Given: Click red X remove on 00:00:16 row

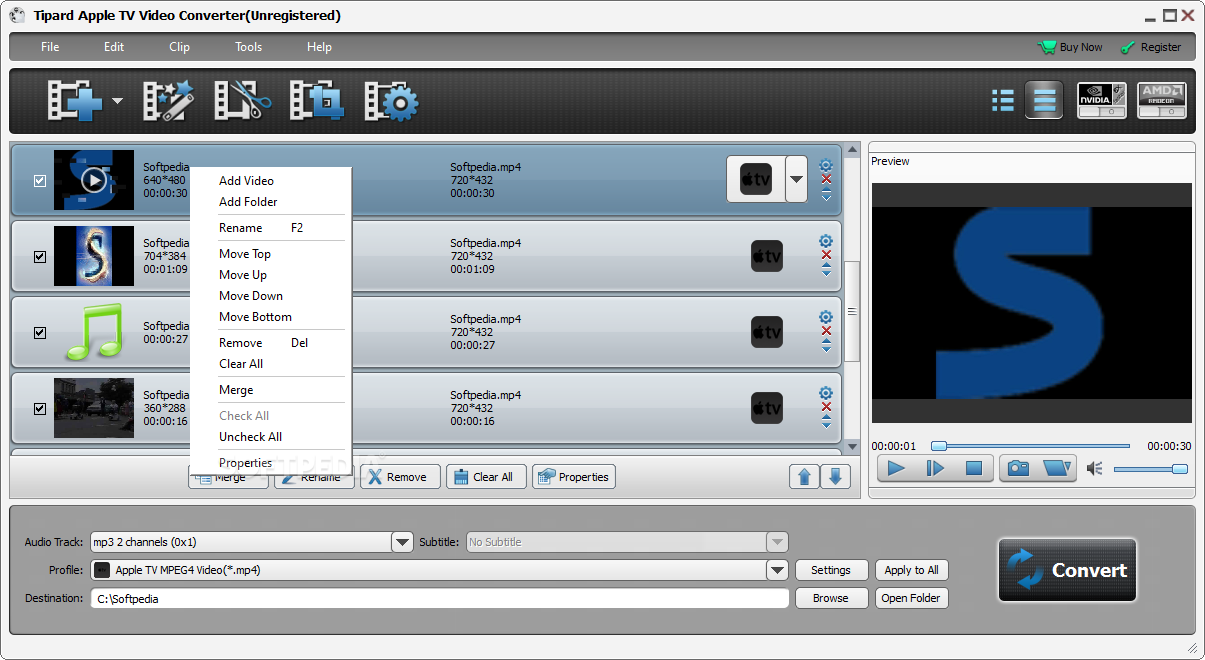Looking at the screenshot, I should click(826, 408).
